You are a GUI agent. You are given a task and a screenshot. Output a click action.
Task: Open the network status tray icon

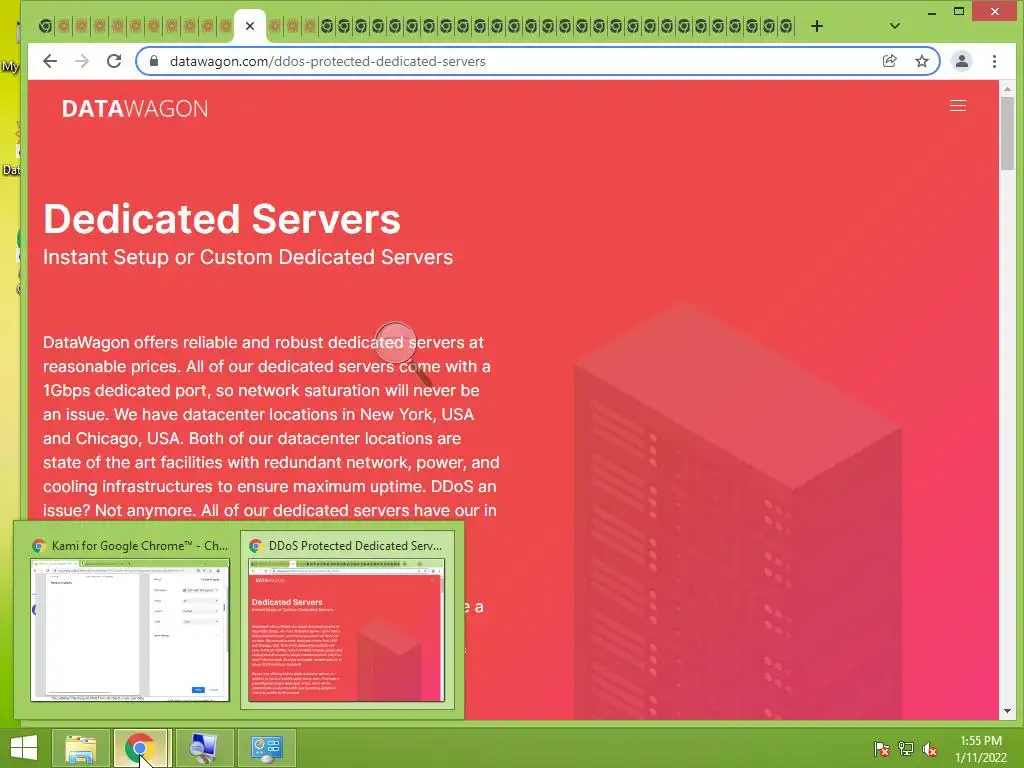click(906, 748)
